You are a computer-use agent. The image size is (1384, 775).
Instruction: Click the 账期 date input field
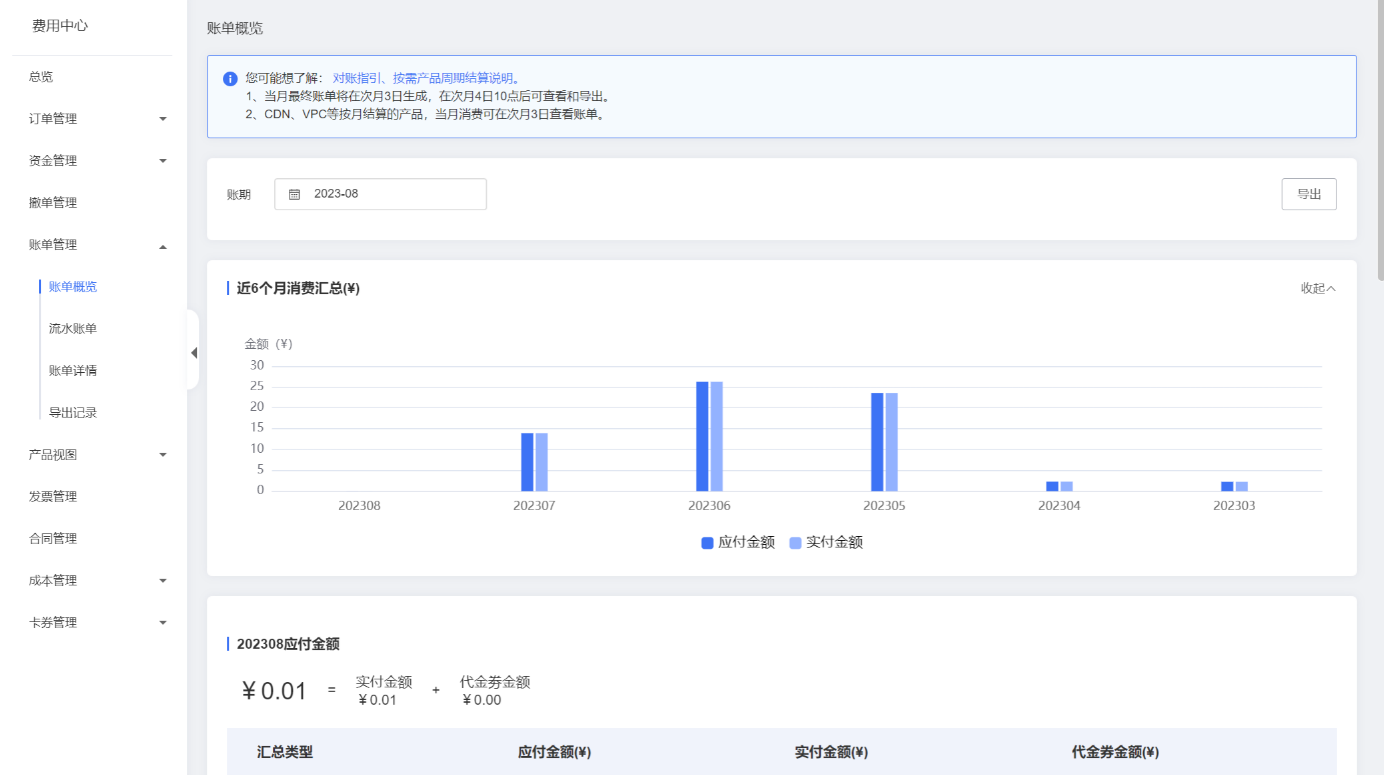390,194
